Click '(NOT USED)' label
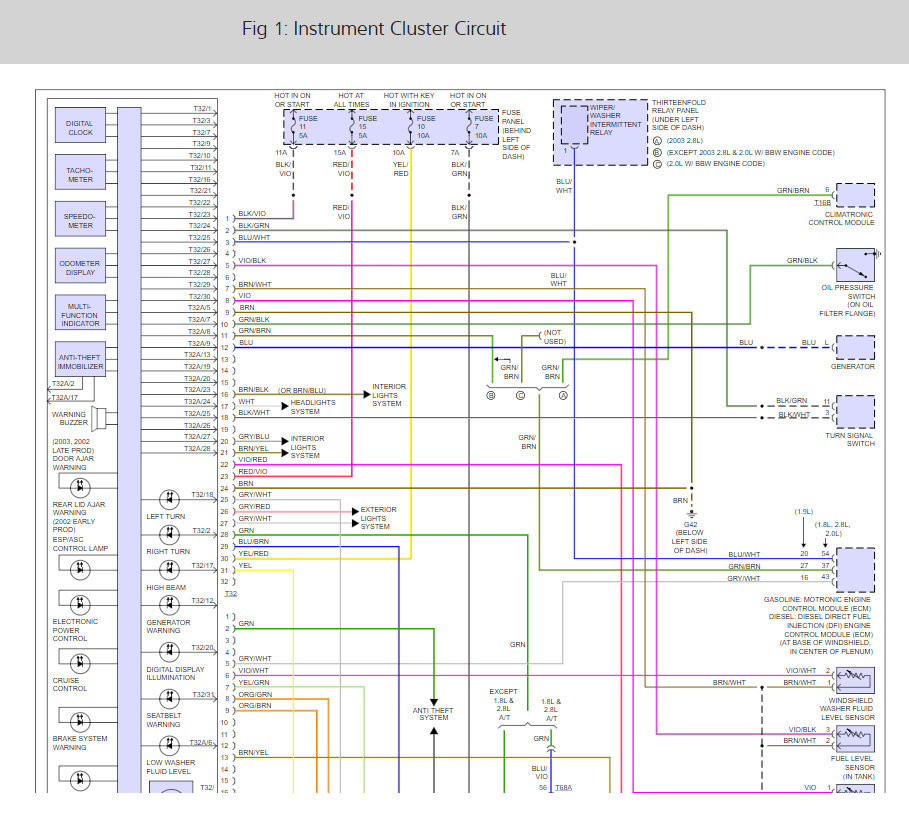Viewport: 909px width, 818px height. pos(555,337)
